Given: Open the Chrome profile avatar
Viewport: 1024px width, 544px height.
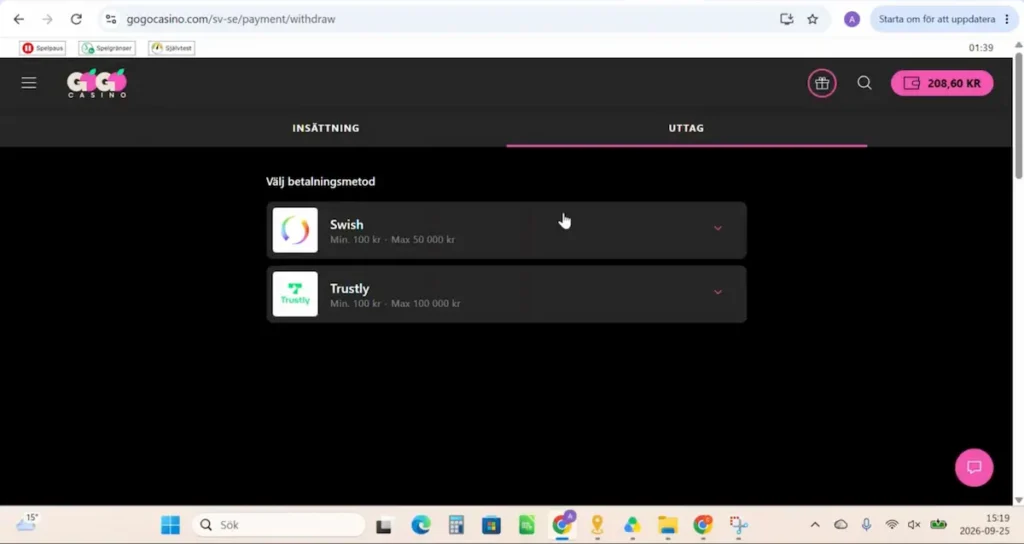Looking at the screenshot, I should pos(852,19).
